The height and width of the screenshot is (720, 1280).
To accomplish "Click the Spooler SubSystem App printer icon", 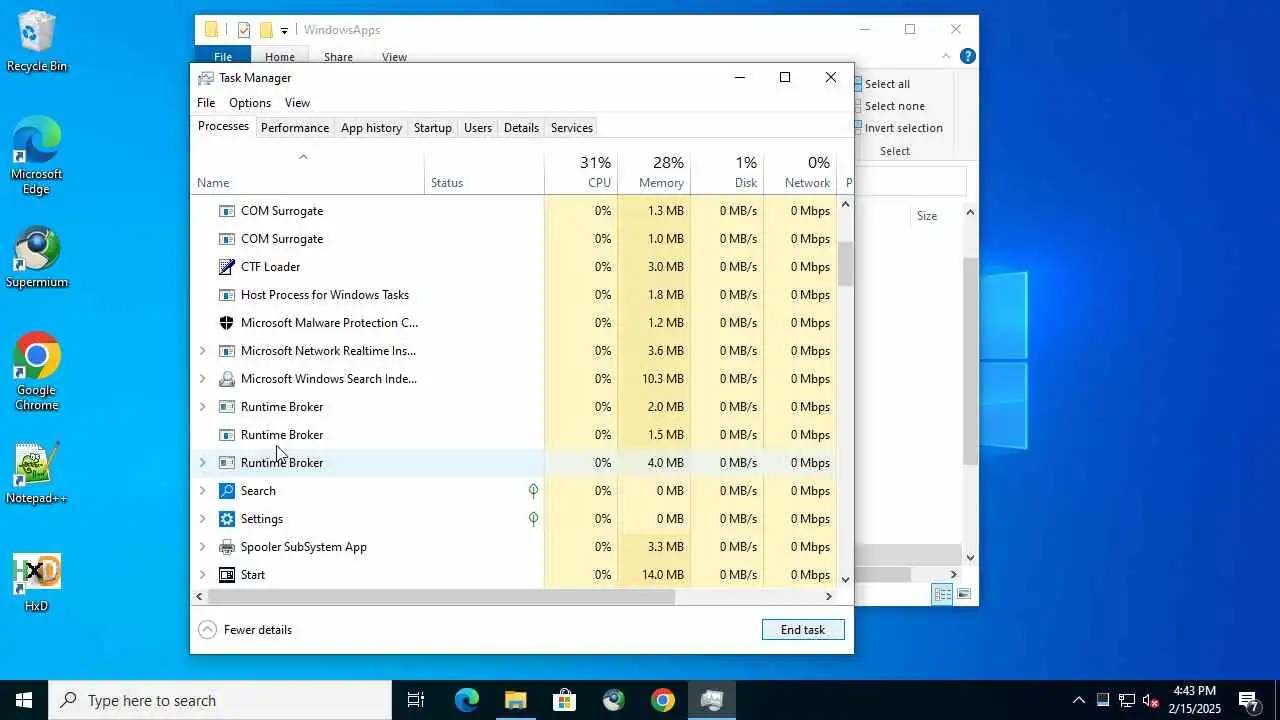I will 227,547.
